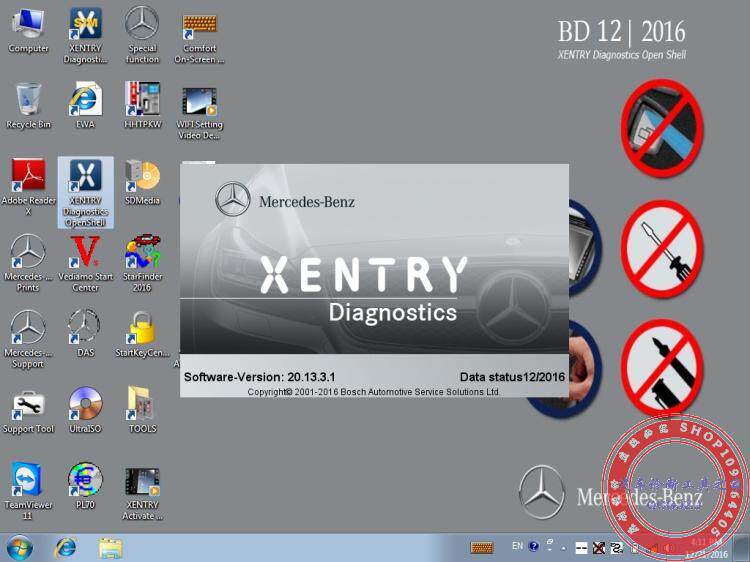Open Windows Explorer from the taskbar
750x562 pixels.
coord(110,548)
